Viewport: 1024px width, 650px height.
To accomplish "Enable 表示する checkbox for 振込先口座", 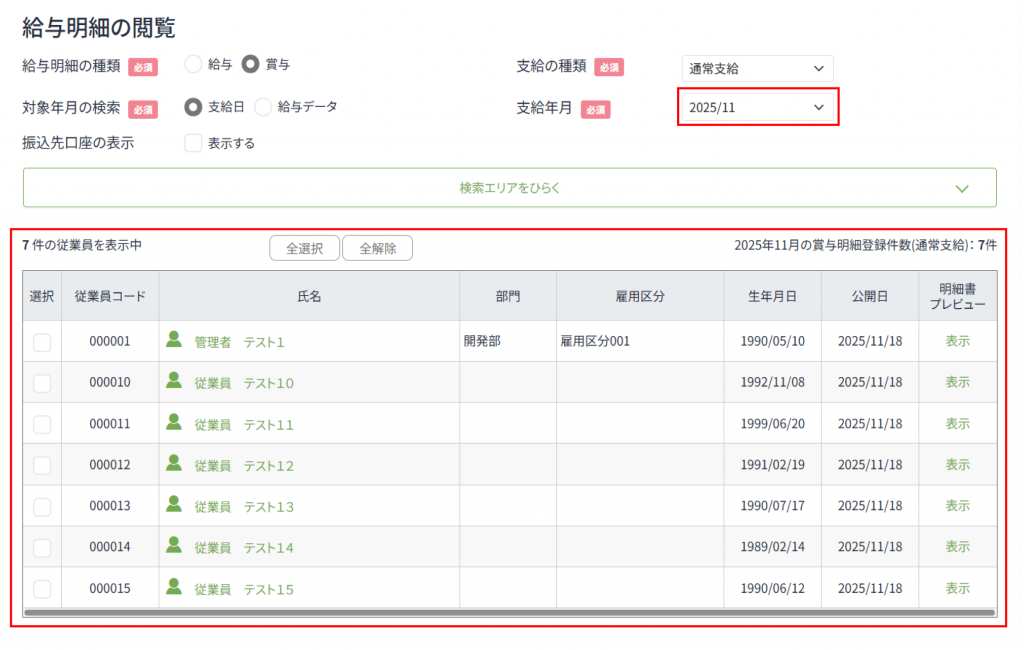I will click(x=193, y=143).
